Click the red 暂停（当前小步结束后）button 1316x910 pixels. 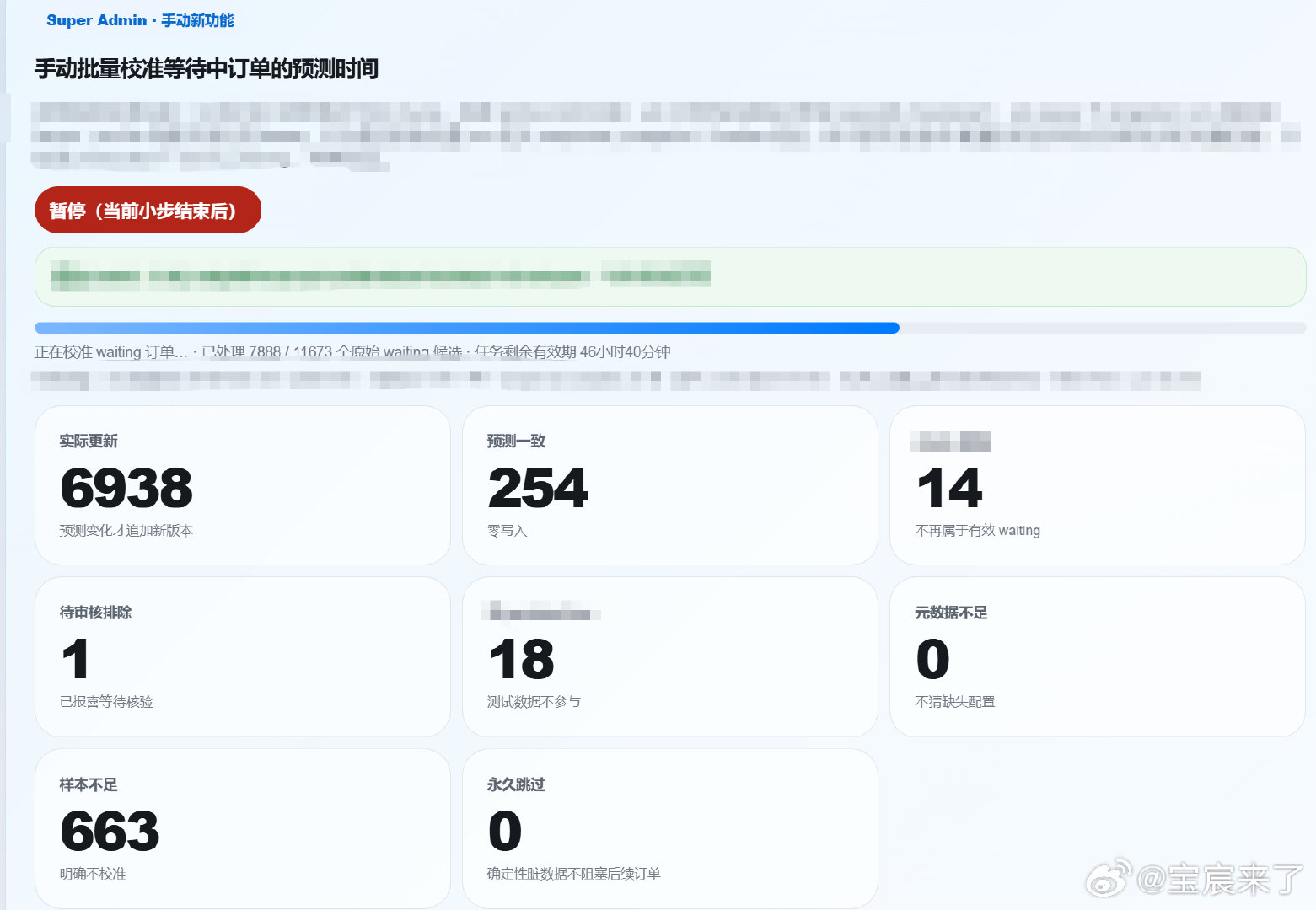click(148, 210)
